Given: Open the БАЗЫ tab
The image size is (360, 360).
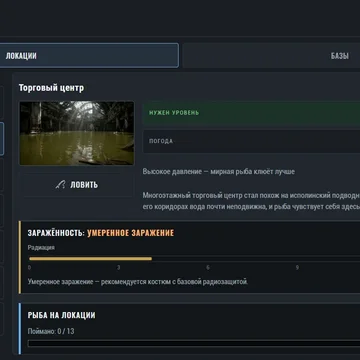Looking at the screenshot, I should point(272,56).
